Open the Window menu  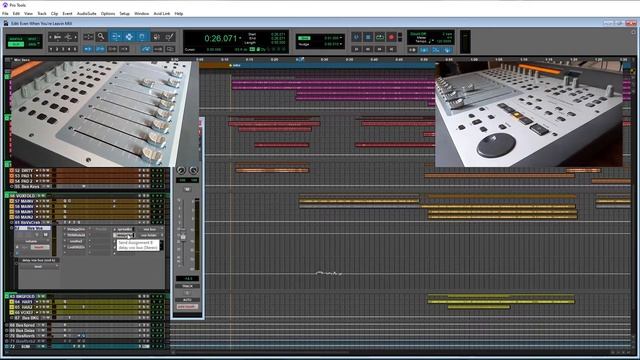(141, 13)
